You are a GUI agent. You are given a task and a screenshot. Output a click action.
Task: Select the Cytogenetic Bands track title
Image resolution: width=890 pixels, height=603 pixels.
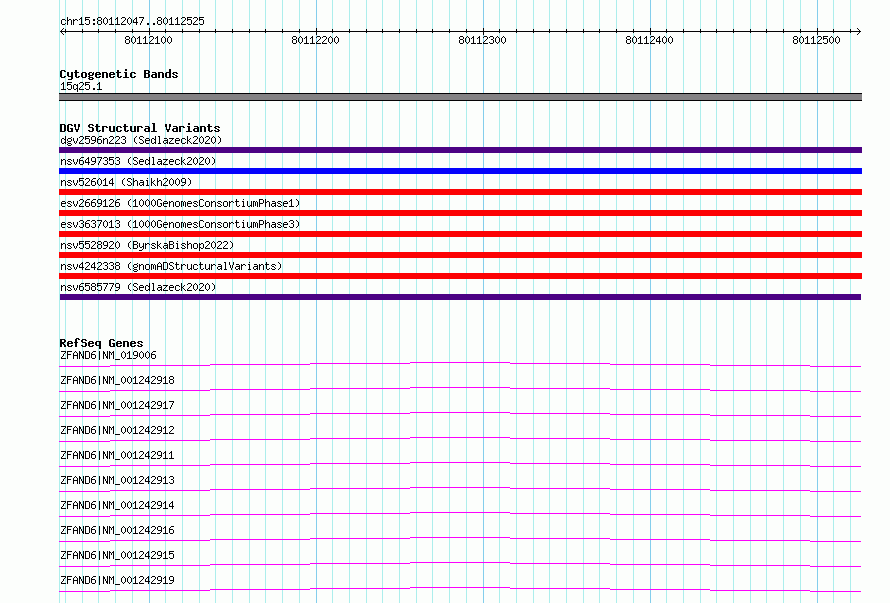119,74
